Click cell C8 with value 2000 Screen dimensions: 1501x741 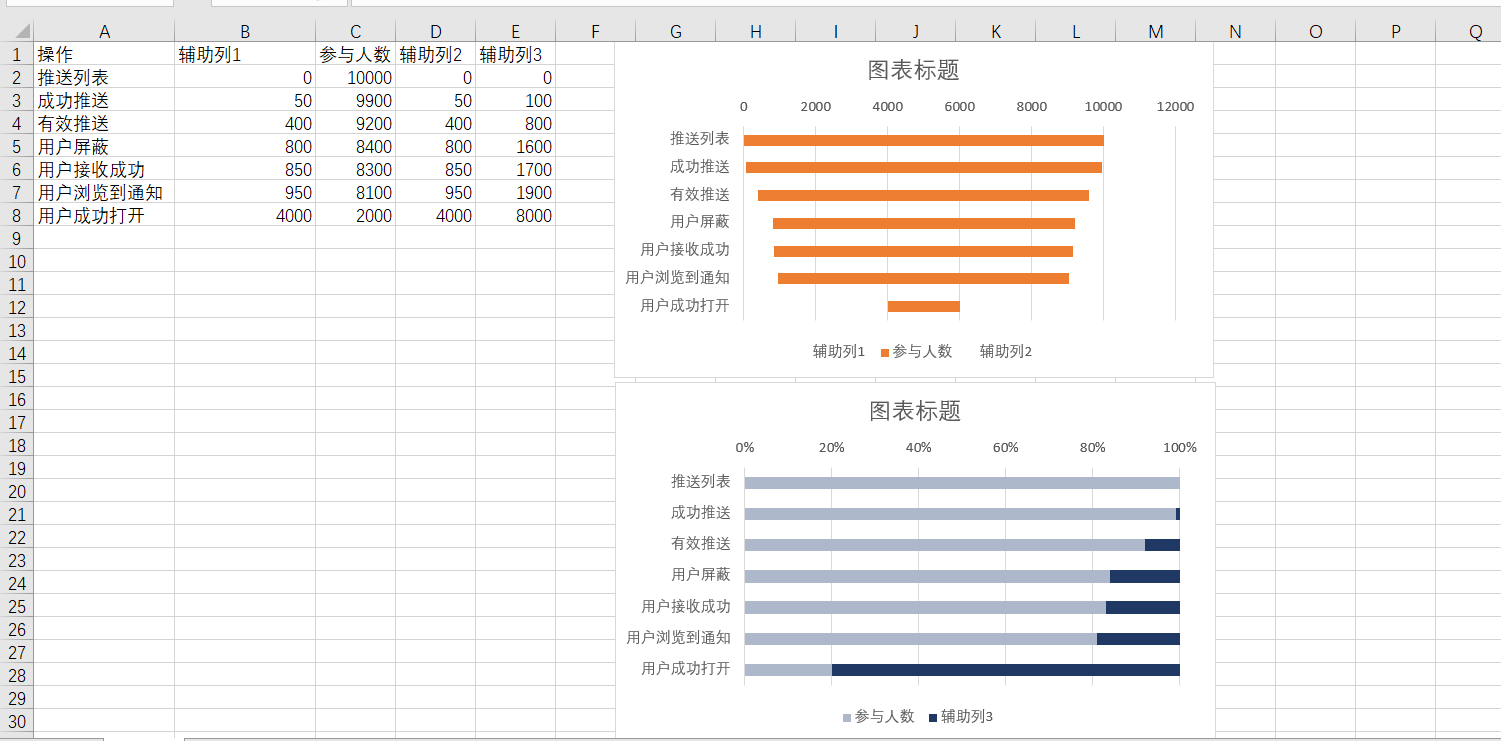click(x=355, y=215)
